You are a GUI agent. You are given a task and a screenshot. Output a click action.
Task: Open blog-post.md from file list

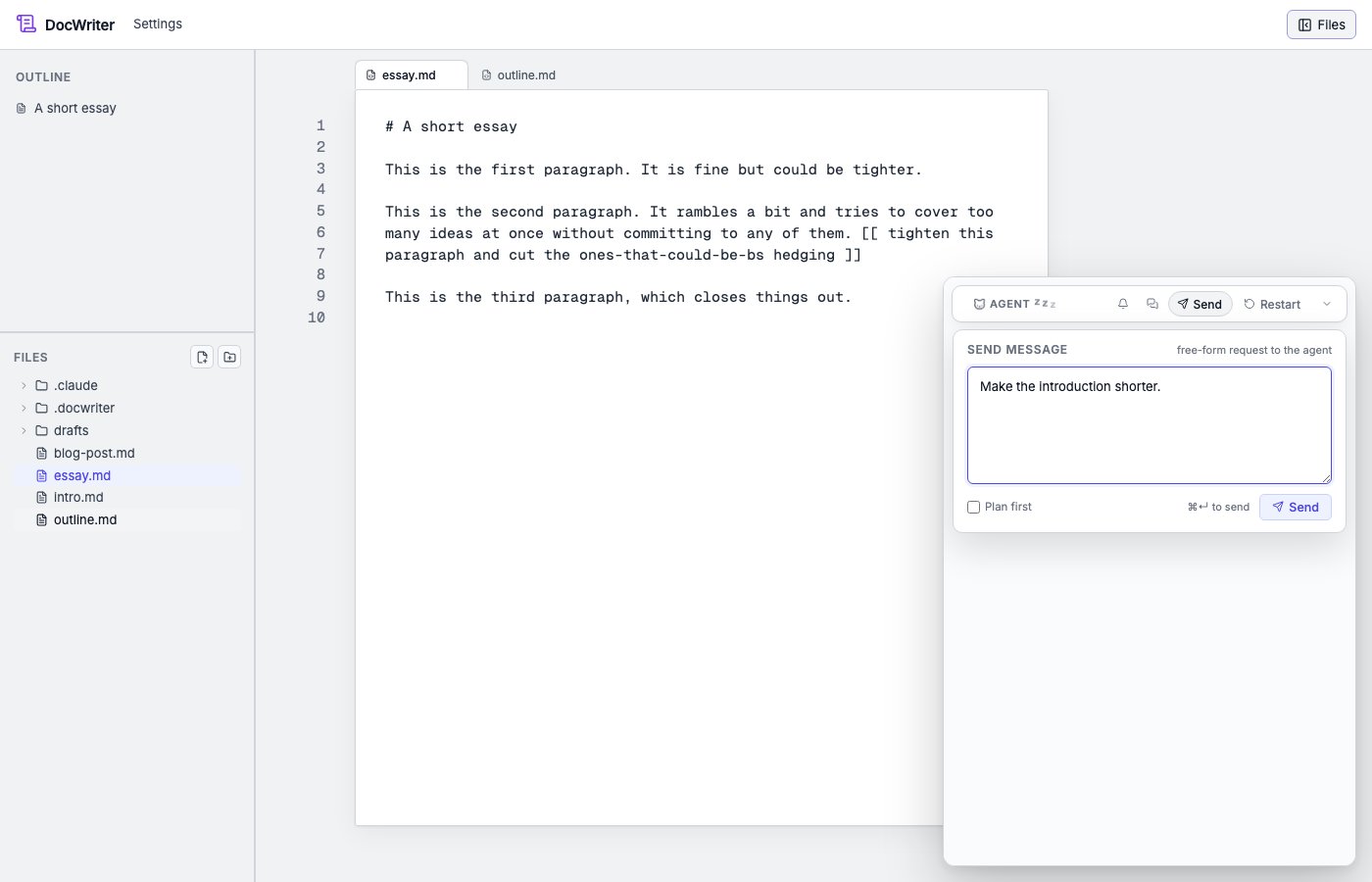(127, 453)
